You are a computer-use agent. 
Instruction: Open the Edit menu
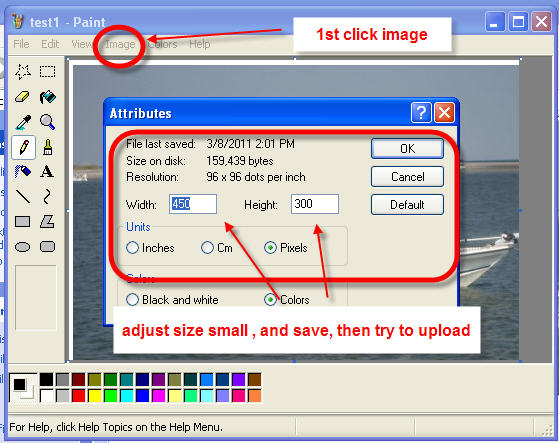point(50,44)
